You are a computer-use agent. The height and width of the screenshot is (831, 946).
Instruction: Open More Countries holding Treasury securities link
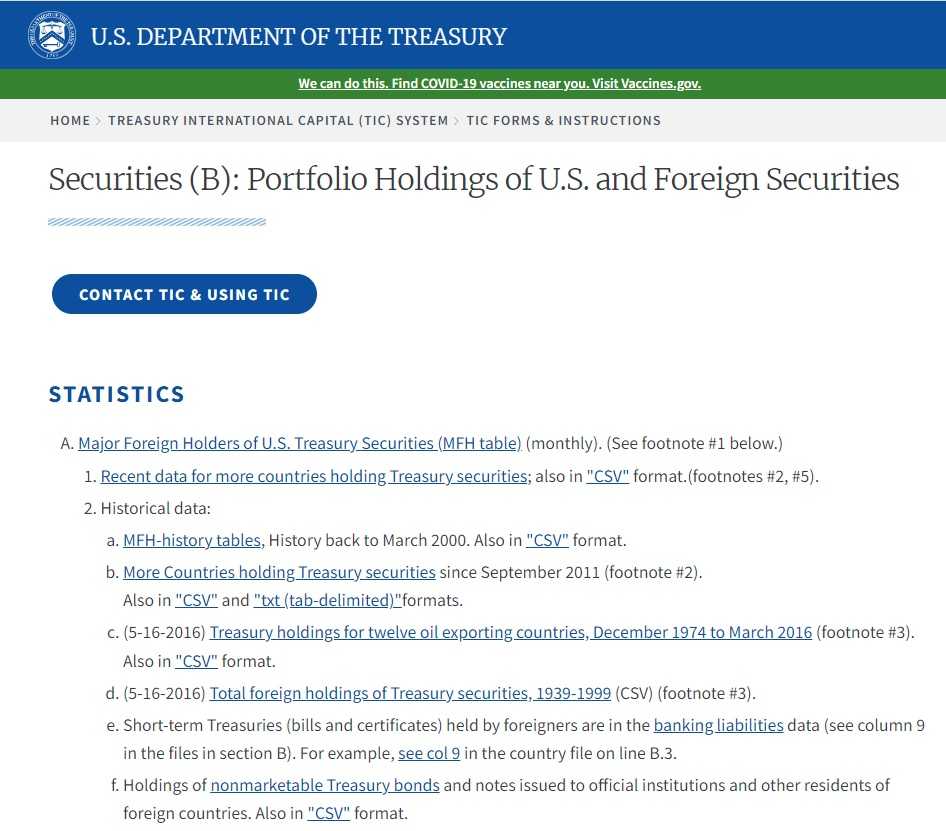pyautogui.click(x=279, y=572)
